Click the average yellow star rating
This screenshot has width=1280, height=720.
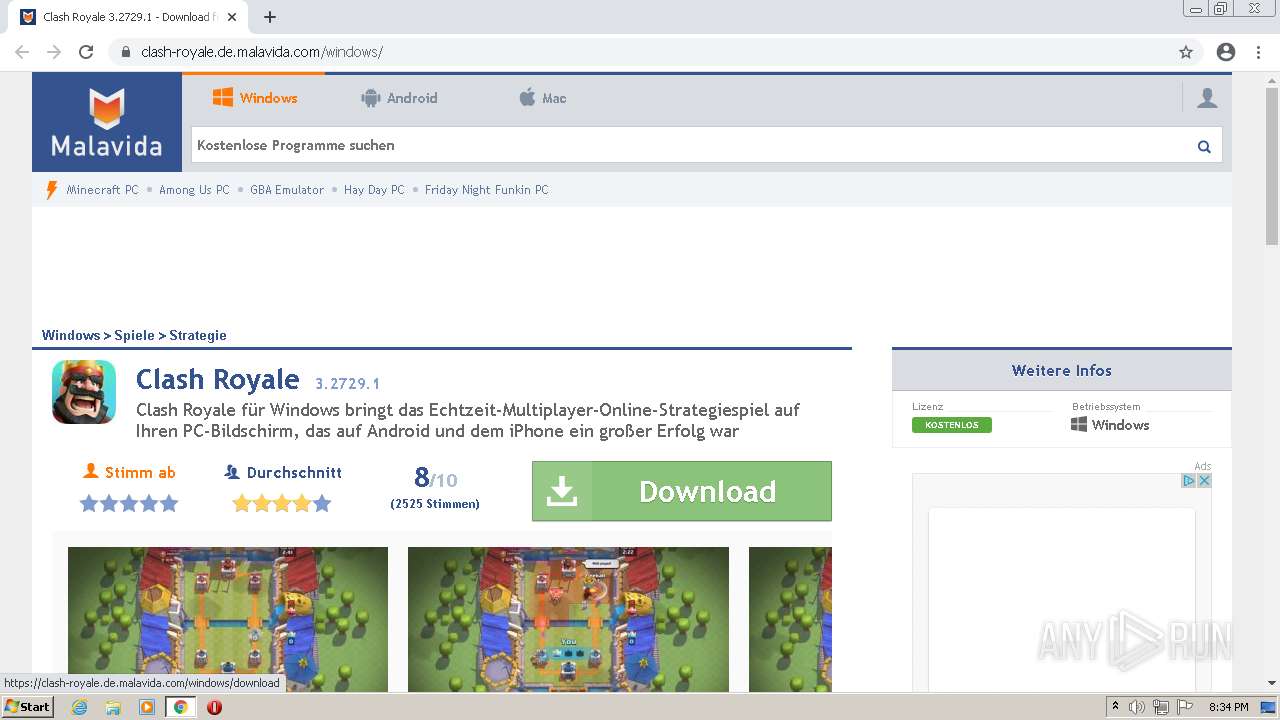pyautogui.click(x=282, y=504)
